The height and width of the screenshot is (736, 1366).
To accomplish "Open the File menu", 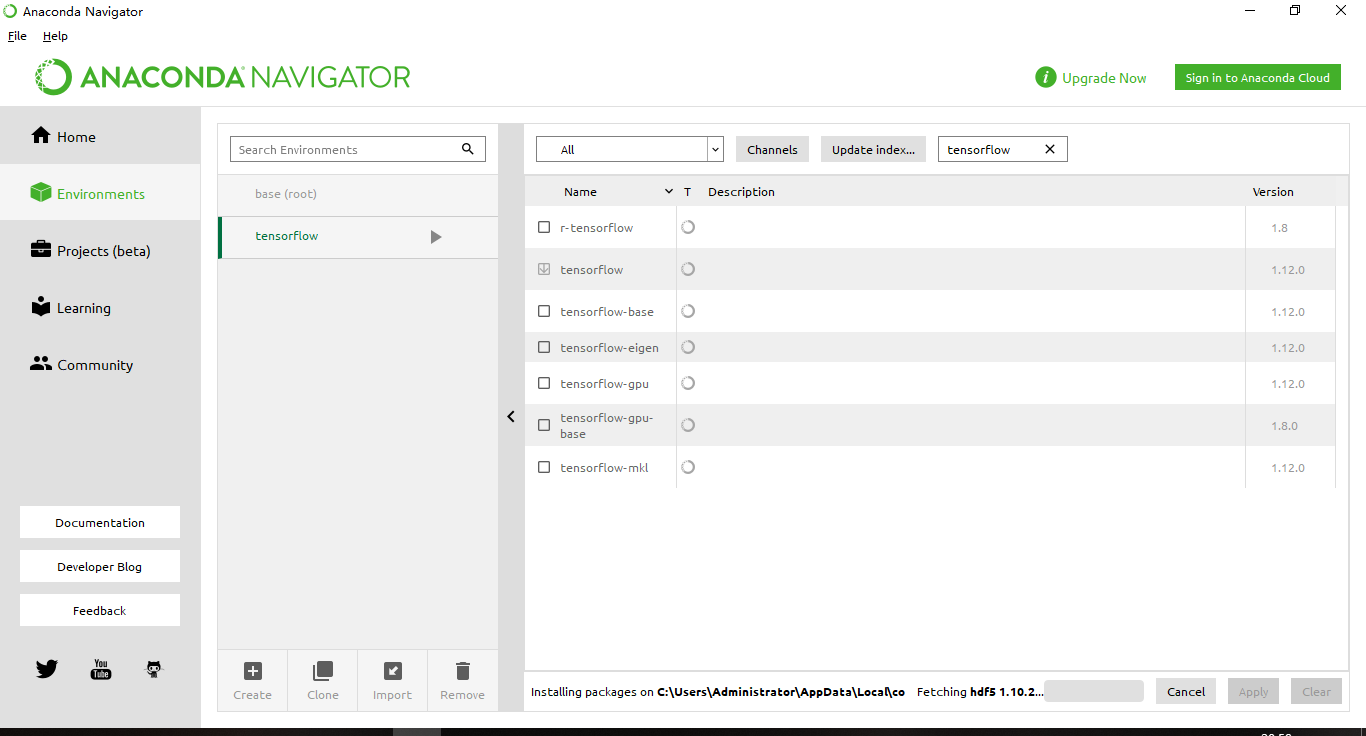I will click(16, 35).
